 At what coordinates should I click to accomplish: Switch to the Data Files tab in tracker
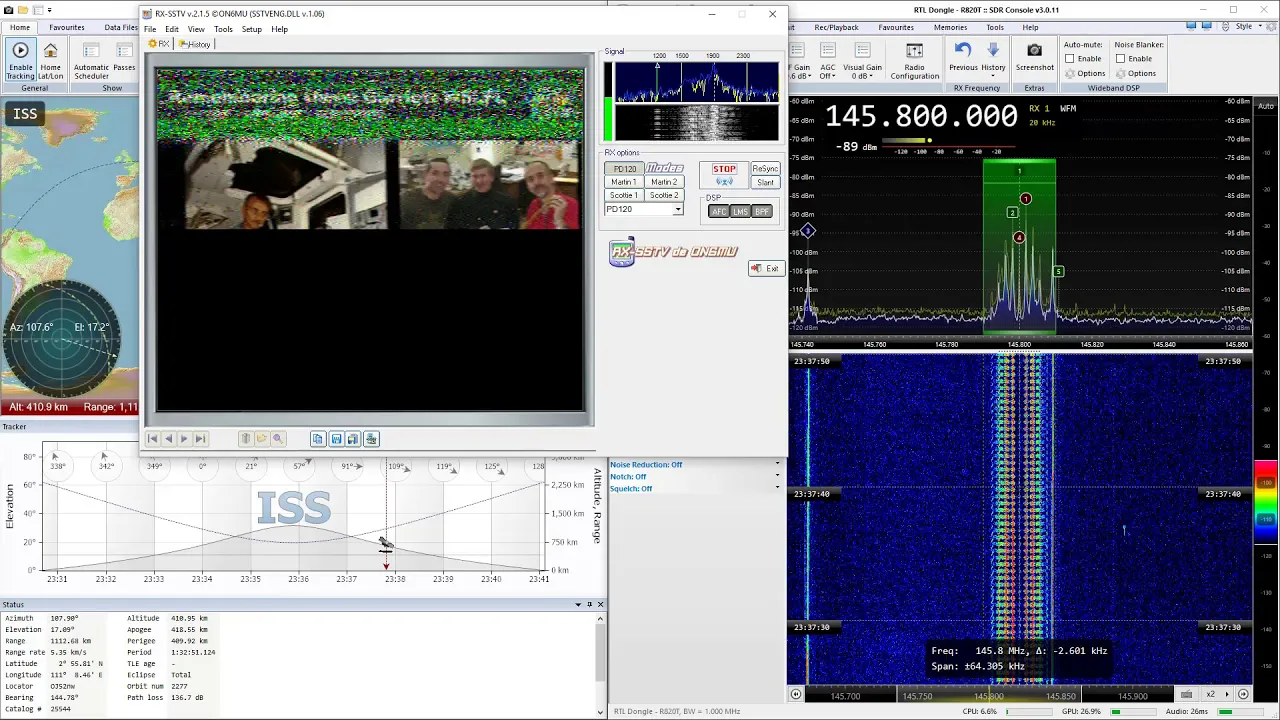click(x=121, y=27)
